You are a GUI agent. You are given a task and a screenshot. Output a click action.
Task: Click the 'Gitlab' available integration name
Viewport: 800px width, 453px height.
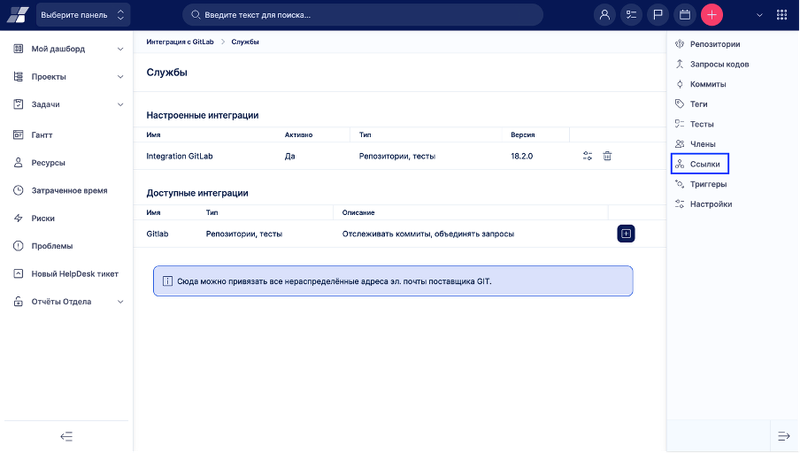point(157,234)
